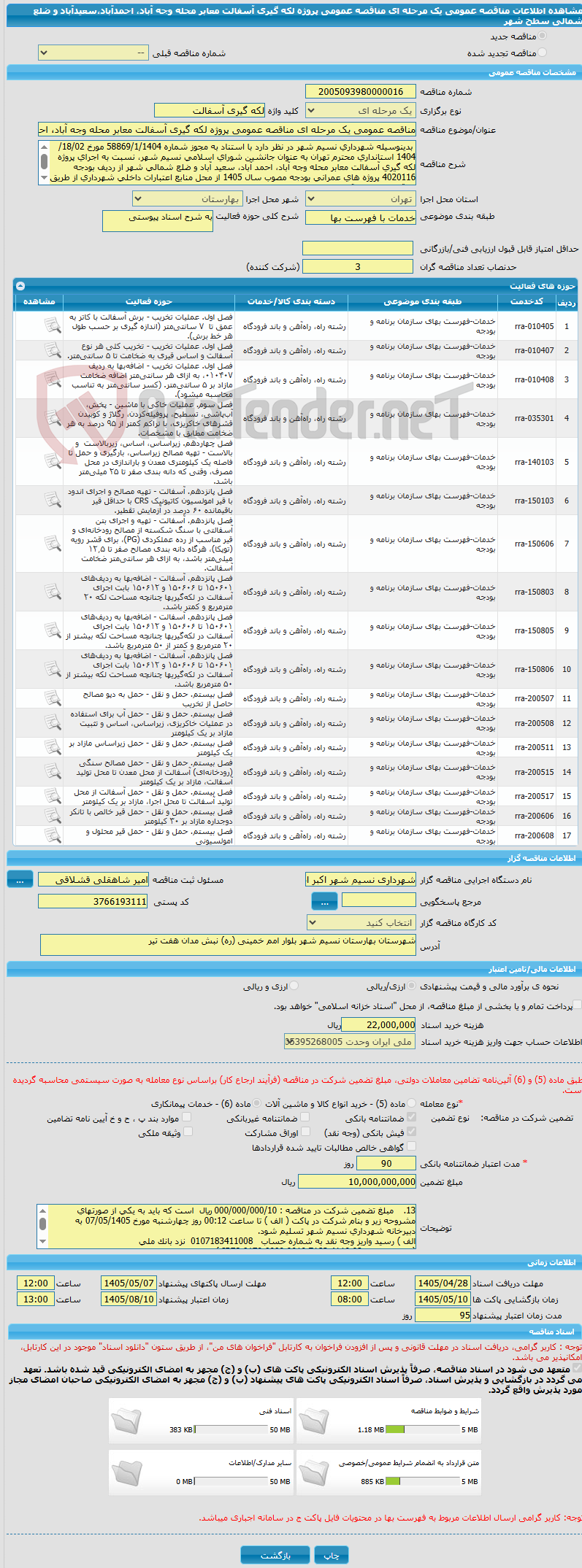Open view icon for row rra-150803
Image resolution: width=582 pixels, height=1568 pixels.
click(x=52, y=592)
